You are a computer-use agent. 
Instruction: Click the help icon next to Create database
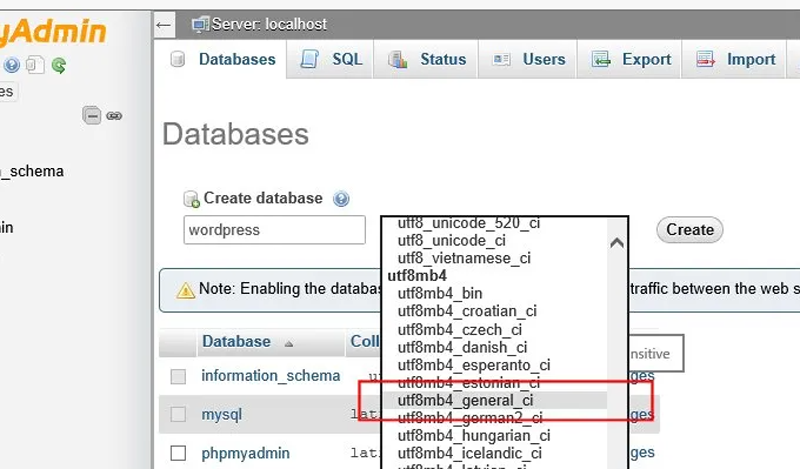[341, 199]
